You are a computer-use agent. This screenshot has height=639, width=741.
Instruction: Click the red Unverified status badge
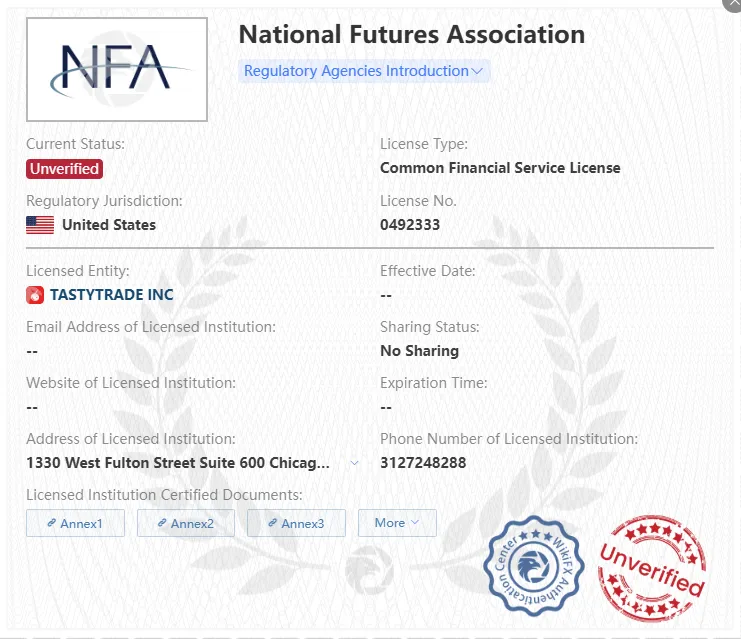pyautogui.click(x=64, y=169)
